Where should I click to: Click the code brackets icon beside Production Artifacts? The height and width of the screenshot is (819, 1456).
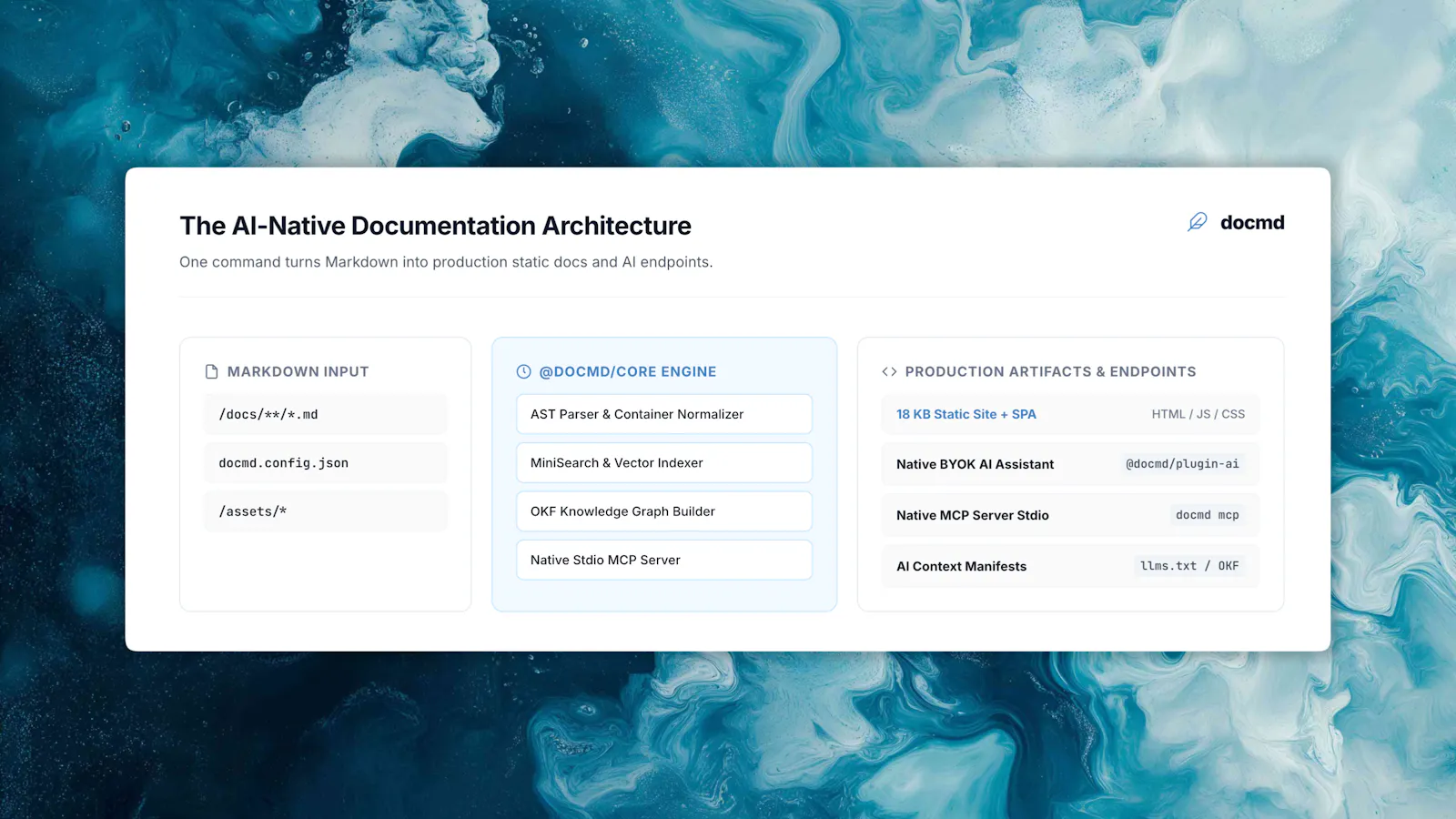coord(889,371)
